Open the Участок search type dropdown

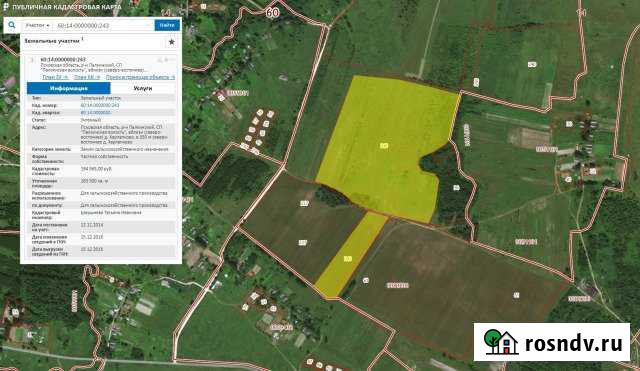click(37, 25)
